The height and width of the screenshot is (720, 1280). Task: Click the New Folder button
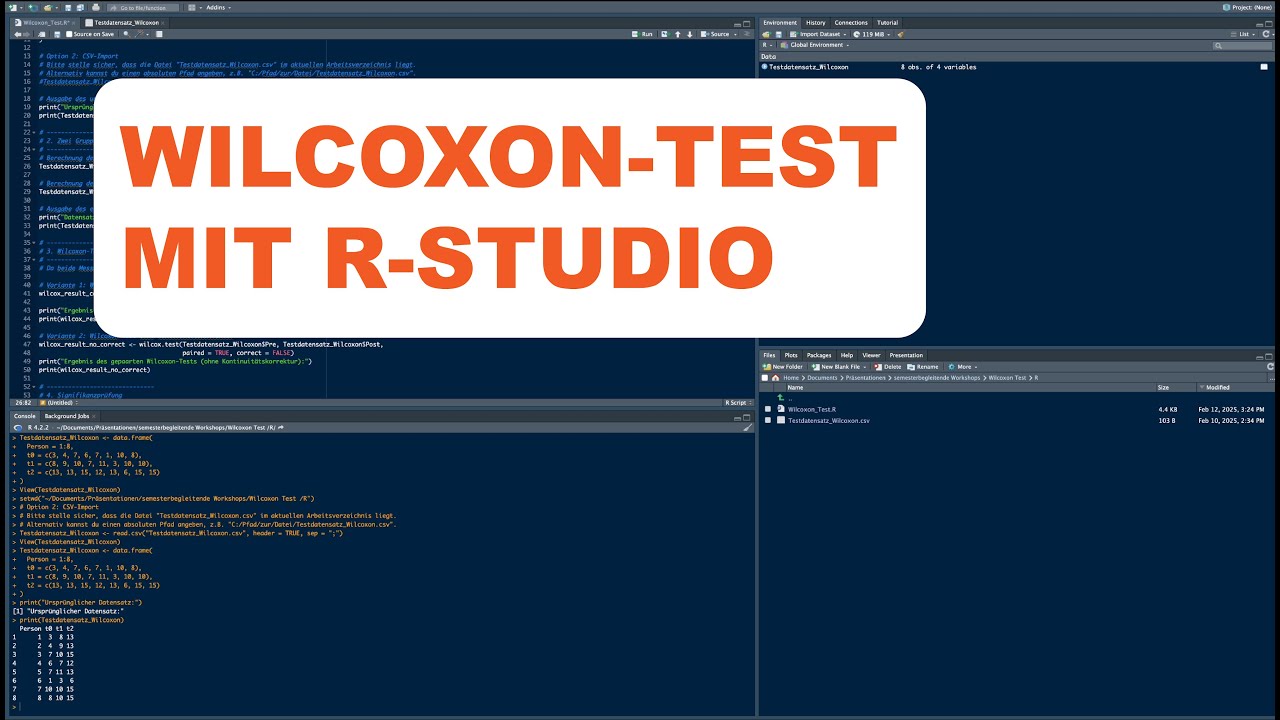coord(783,367)
